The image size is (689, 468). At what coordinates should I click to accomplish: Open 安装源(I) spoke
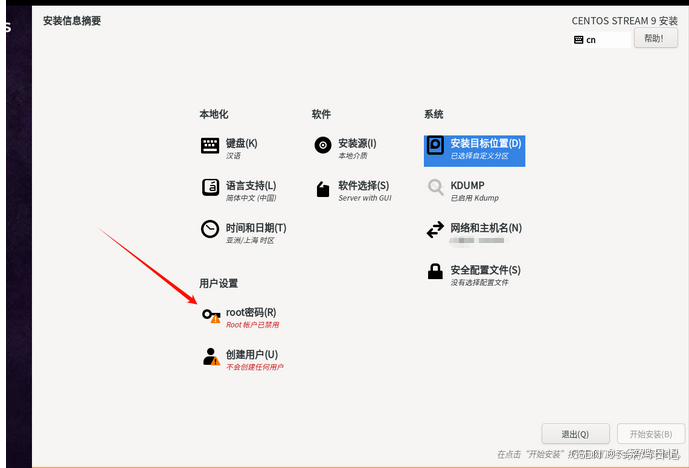(x=357, y=143)
